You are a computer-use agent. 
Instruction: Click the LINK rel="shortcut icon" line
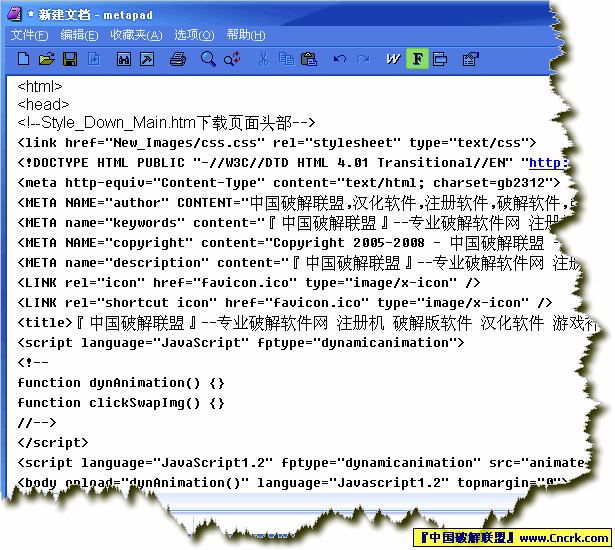point(285,303)
